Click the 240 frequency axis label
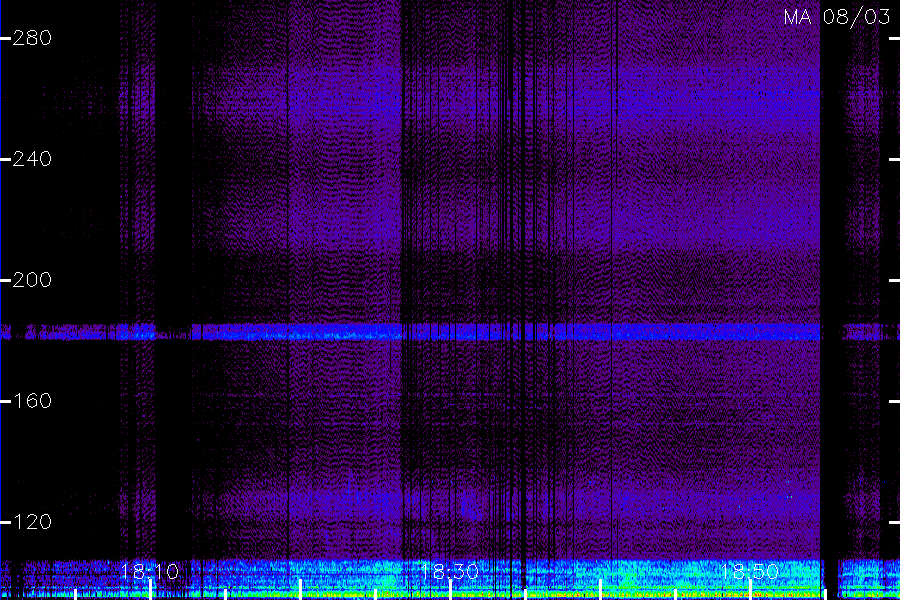This screenshot has width=900, height=600. click(x=32, y=159)
